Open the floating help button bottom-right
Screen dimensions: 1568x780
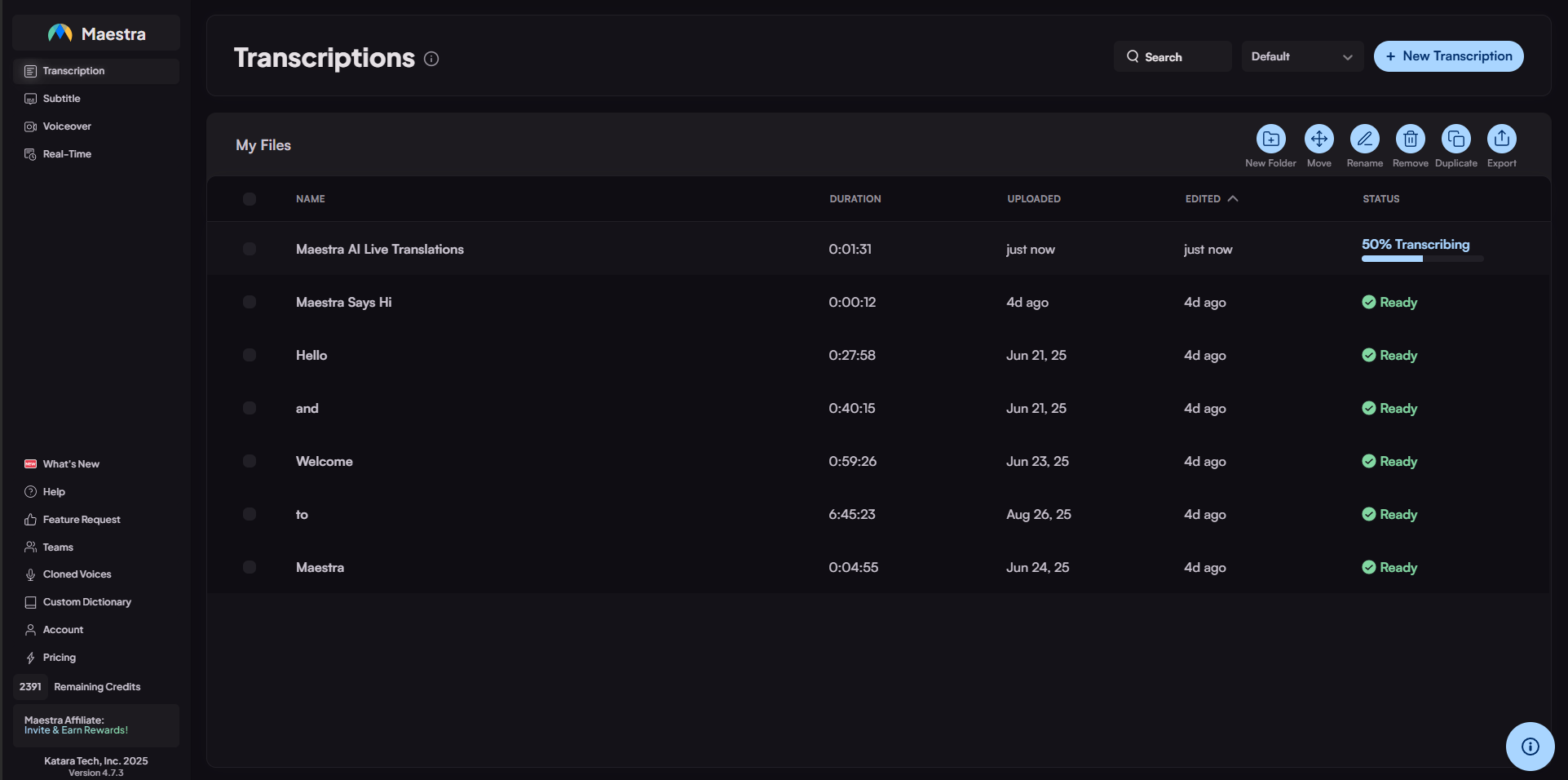coord(1530,746)
